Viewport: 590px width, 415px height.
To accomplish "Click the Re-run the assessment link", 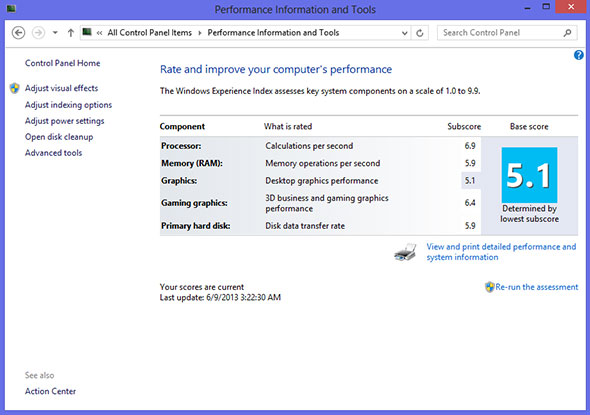I will (x=537, y=287).
